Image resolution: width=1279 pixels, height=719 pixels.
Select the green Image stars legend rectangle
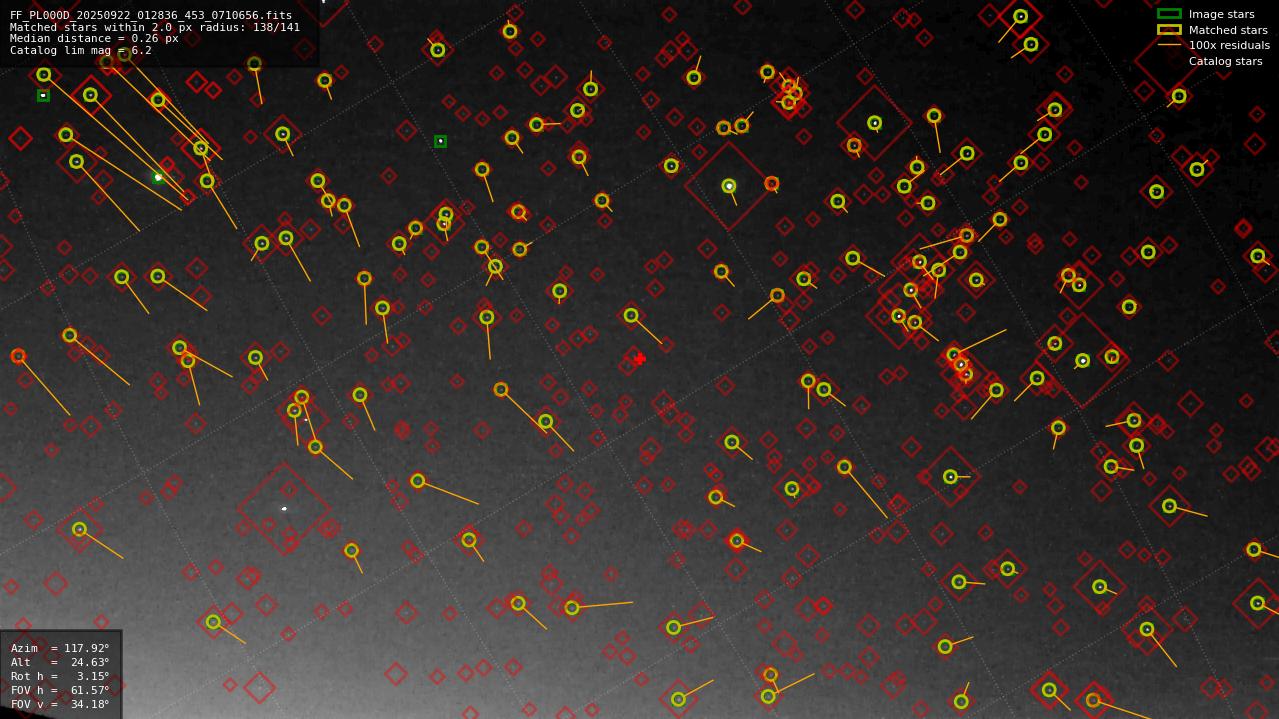[x=1169, y=14]
